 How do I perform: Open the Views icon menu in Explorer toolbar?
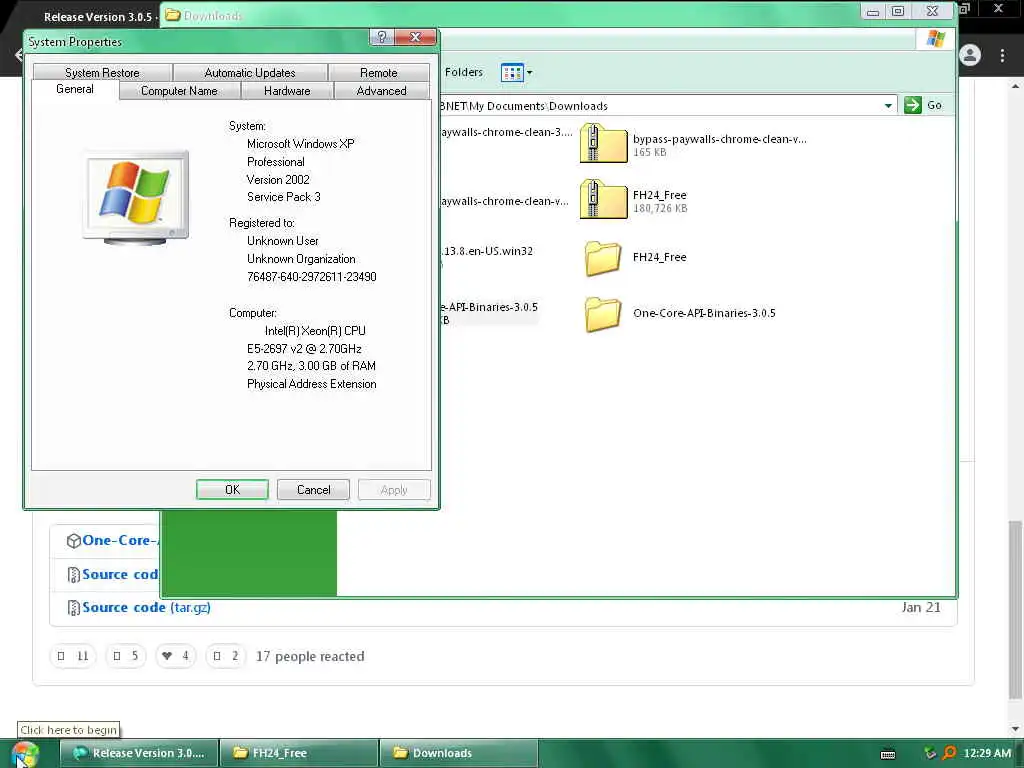(x=516, y=72)
